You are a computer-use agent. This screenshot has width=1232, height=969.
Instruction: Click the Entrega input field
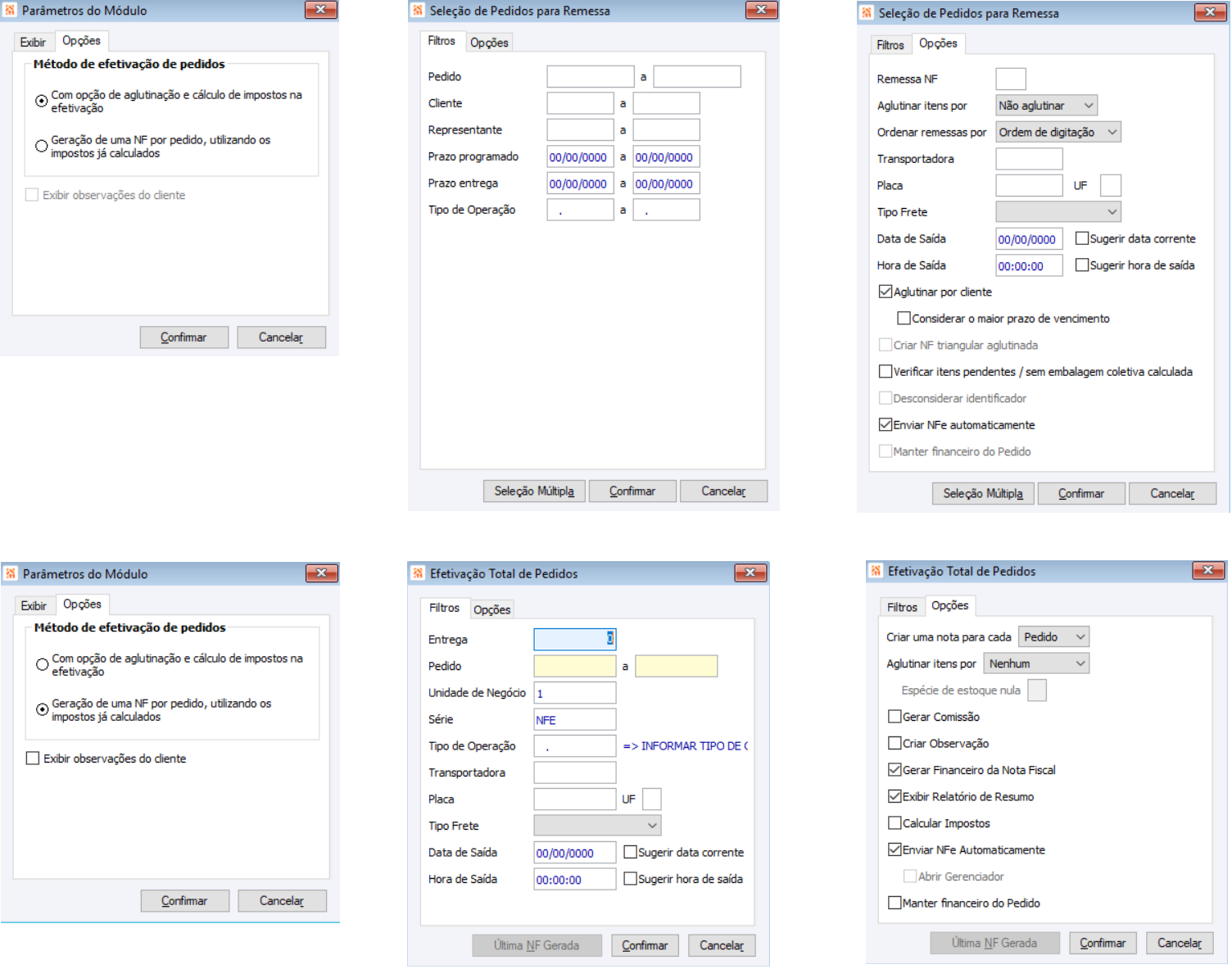point(575,640)
